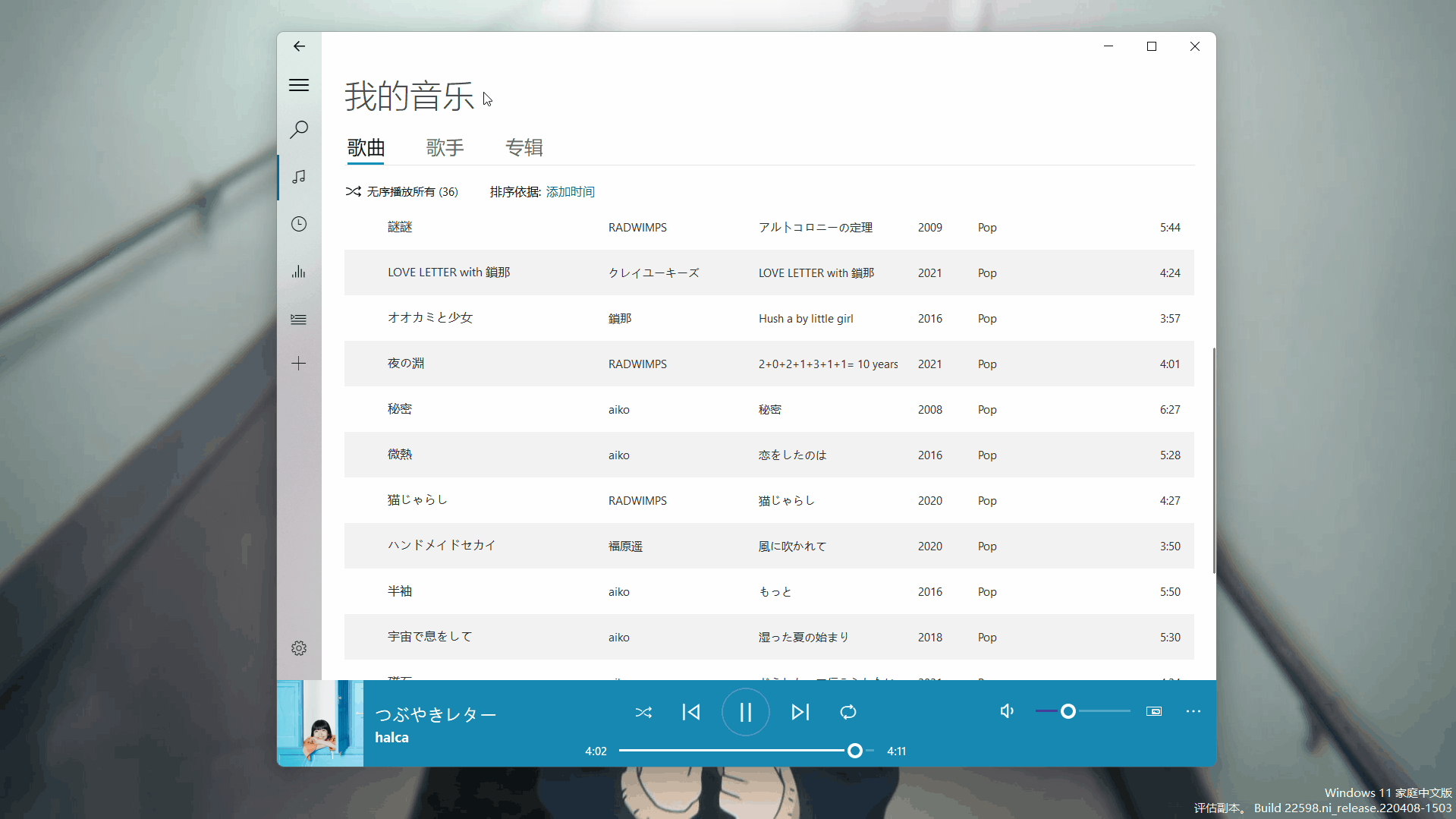Pause the current track halca
The image size is (1456, 819).
(x=745, y=712)
